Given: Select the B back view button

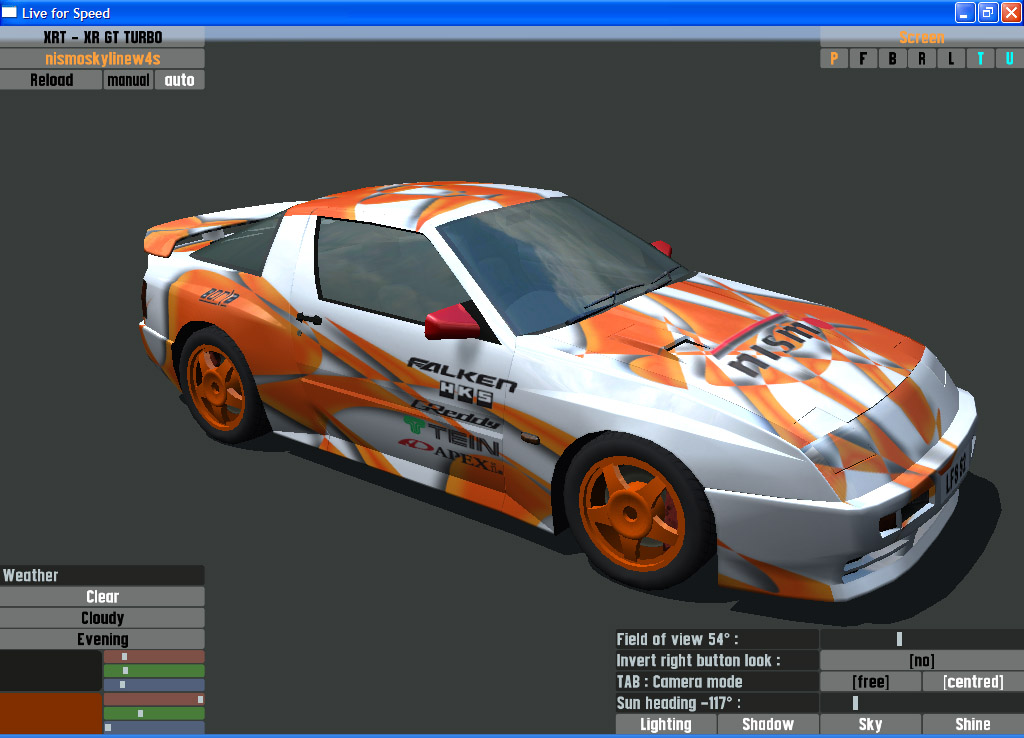Looking at the screenshot, I should 892,59.
